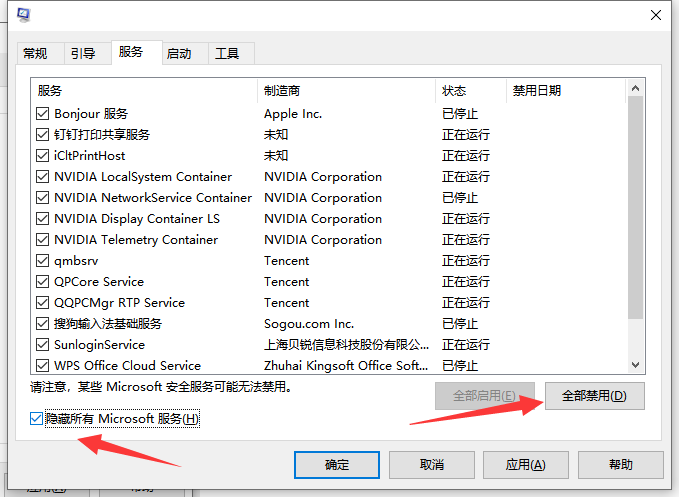Click the 取消 button
This screenshot has height=497, width=679.
432,465
